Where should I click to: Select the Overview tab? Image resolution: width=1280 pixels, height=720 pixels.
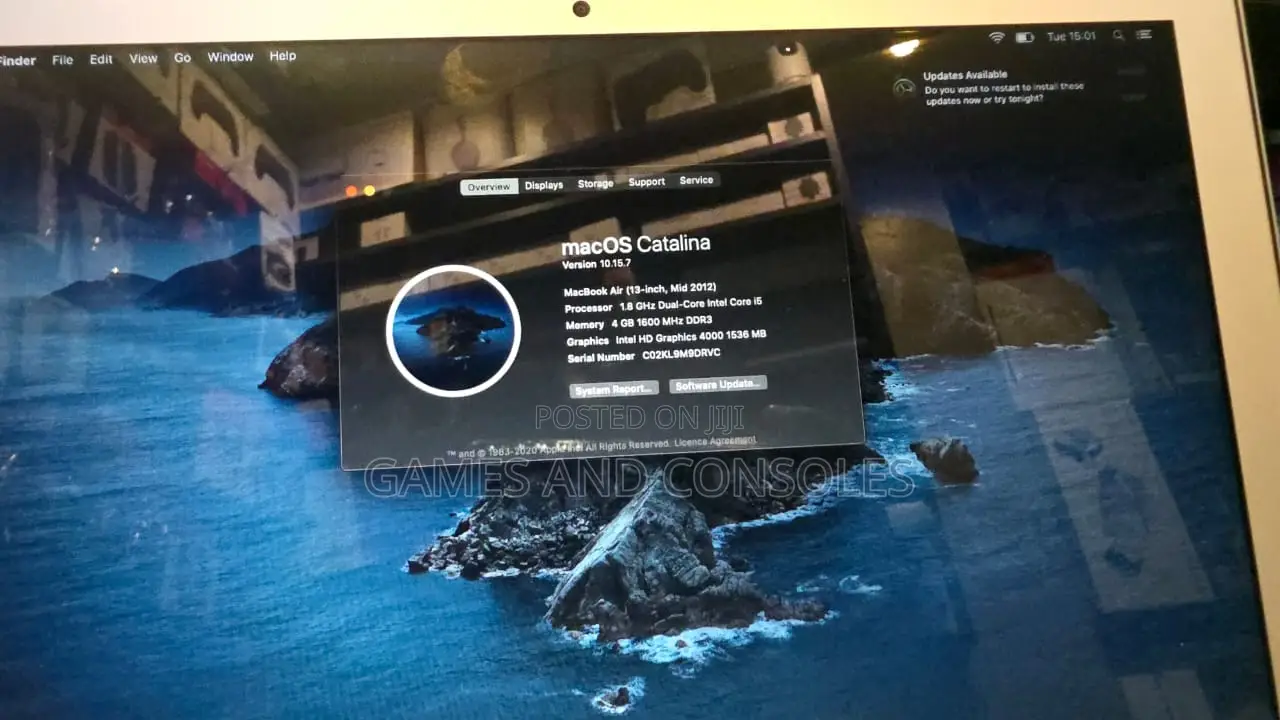pos(489,187)
